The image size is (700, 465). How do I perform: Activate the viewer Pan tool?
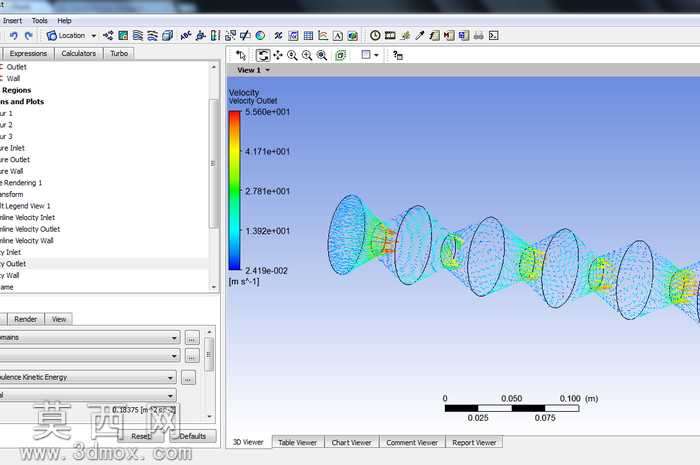click(278, 55)
